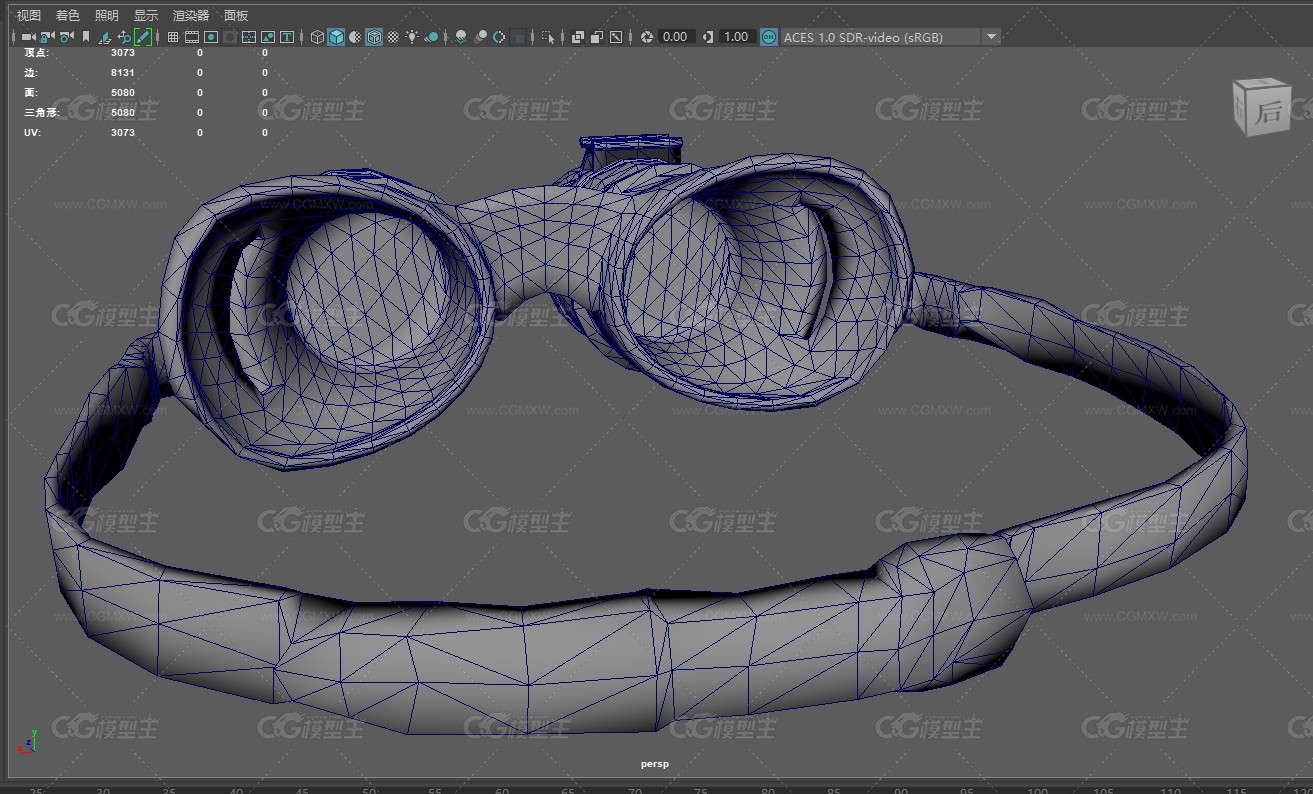Open the 渲染器 menu
This screenshot has width=1313, height=794.
point(191,16)
